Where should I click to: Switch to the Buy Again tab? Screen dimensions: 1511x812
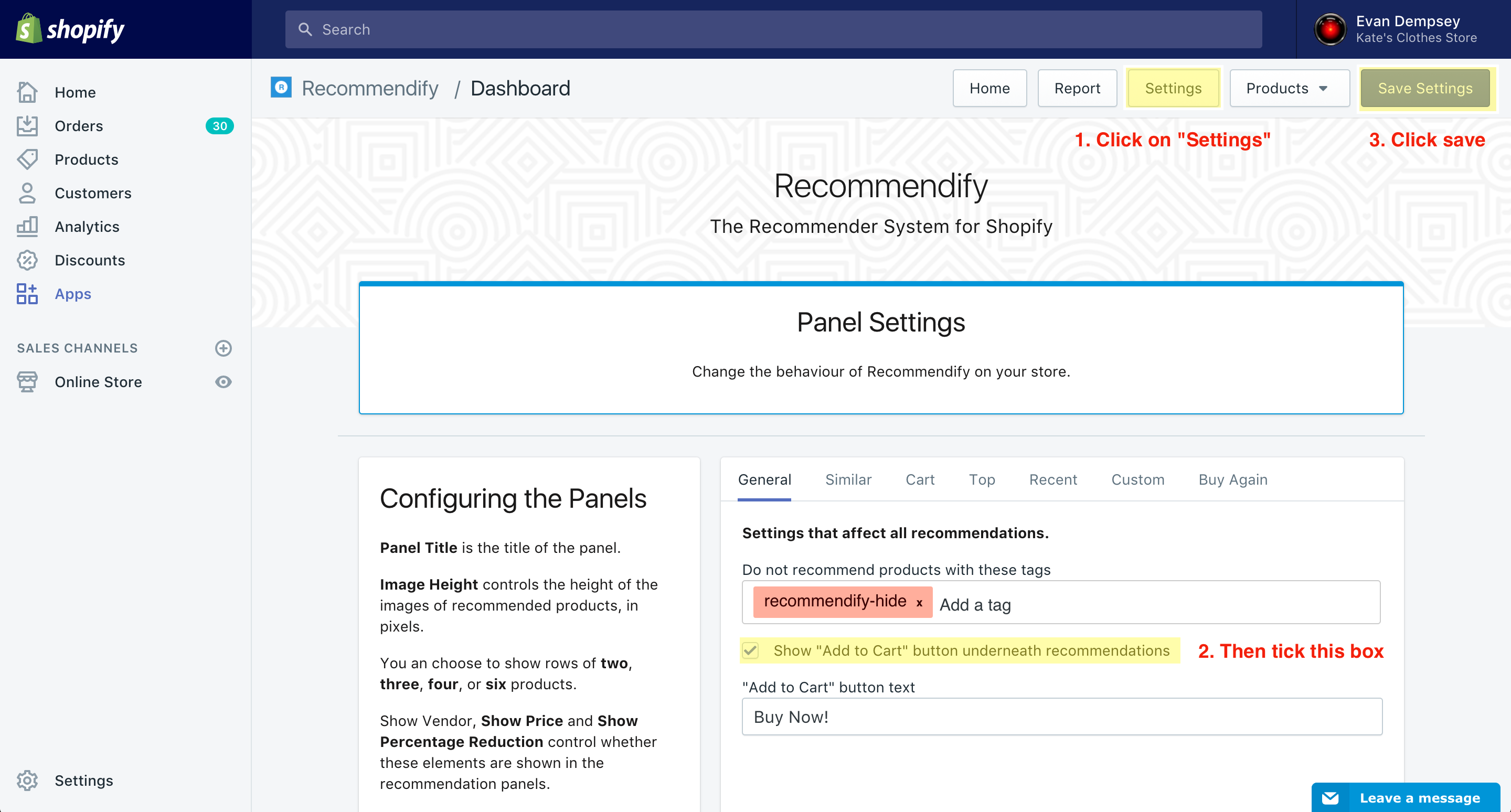[1233, 479]
